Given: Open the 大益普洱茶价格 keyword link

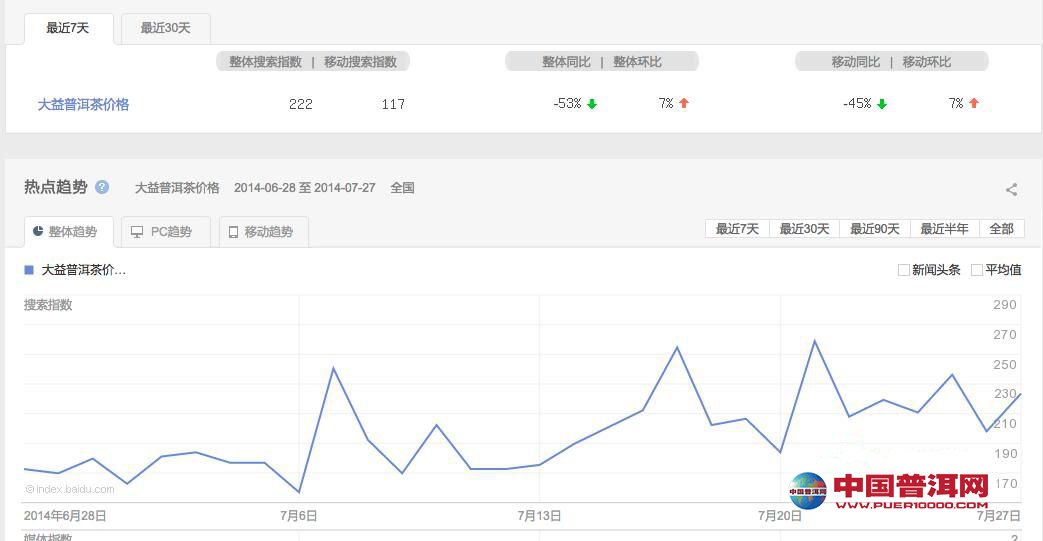Looking at the screenshot, I should tap(83, 104).
